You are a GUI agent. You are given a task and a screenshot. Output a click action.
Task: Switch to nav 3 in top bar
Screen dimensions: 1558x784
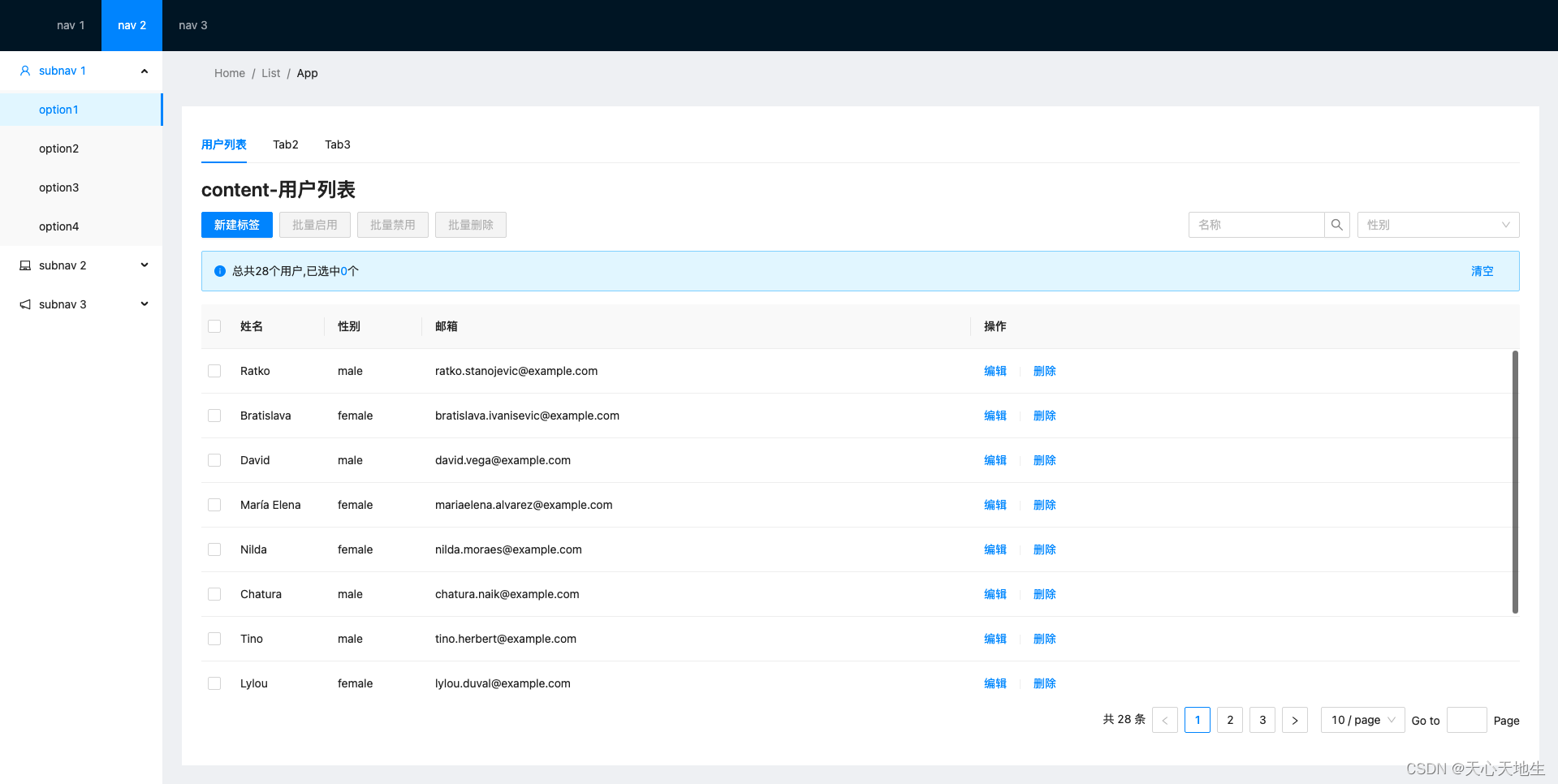(x=193, y=25)
